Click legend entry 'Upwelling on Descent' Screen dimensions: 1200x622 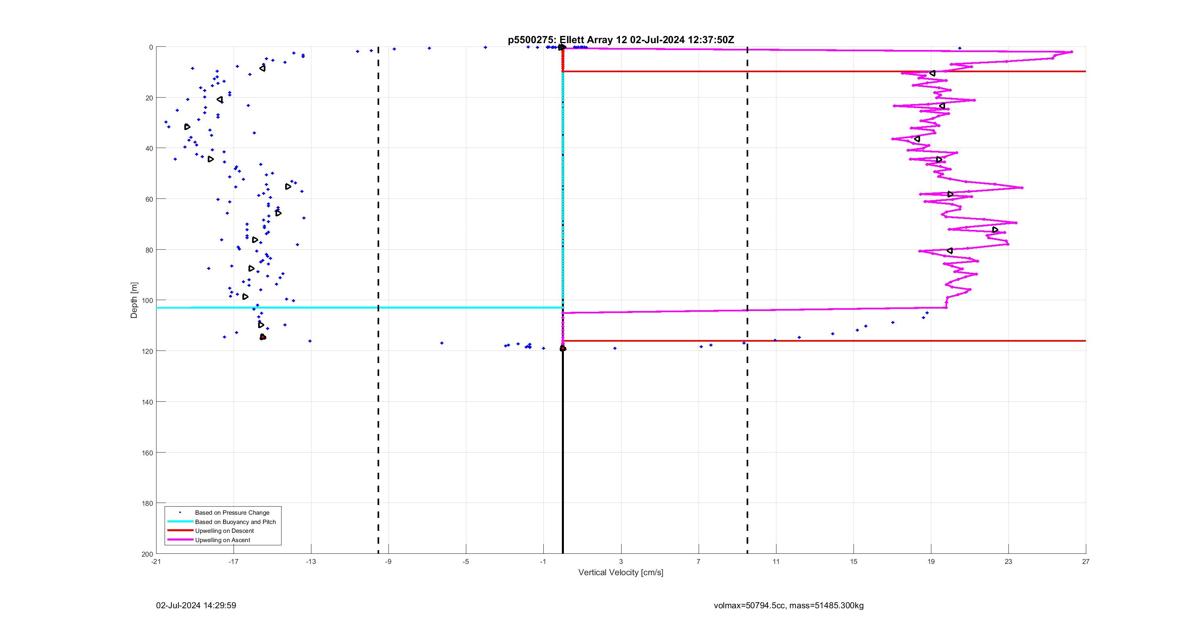point(224,531)
